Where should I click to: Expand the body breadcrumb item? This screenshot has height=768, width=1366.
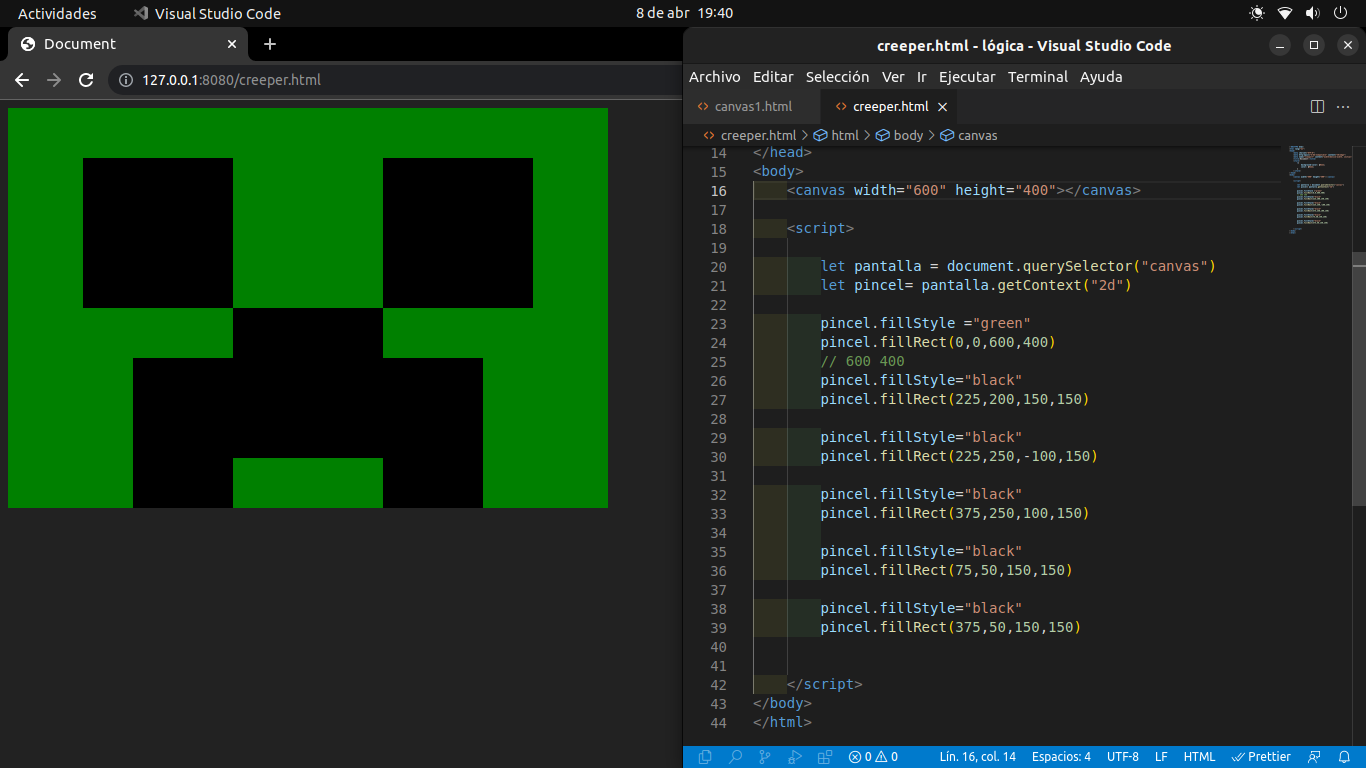(899, 135)
